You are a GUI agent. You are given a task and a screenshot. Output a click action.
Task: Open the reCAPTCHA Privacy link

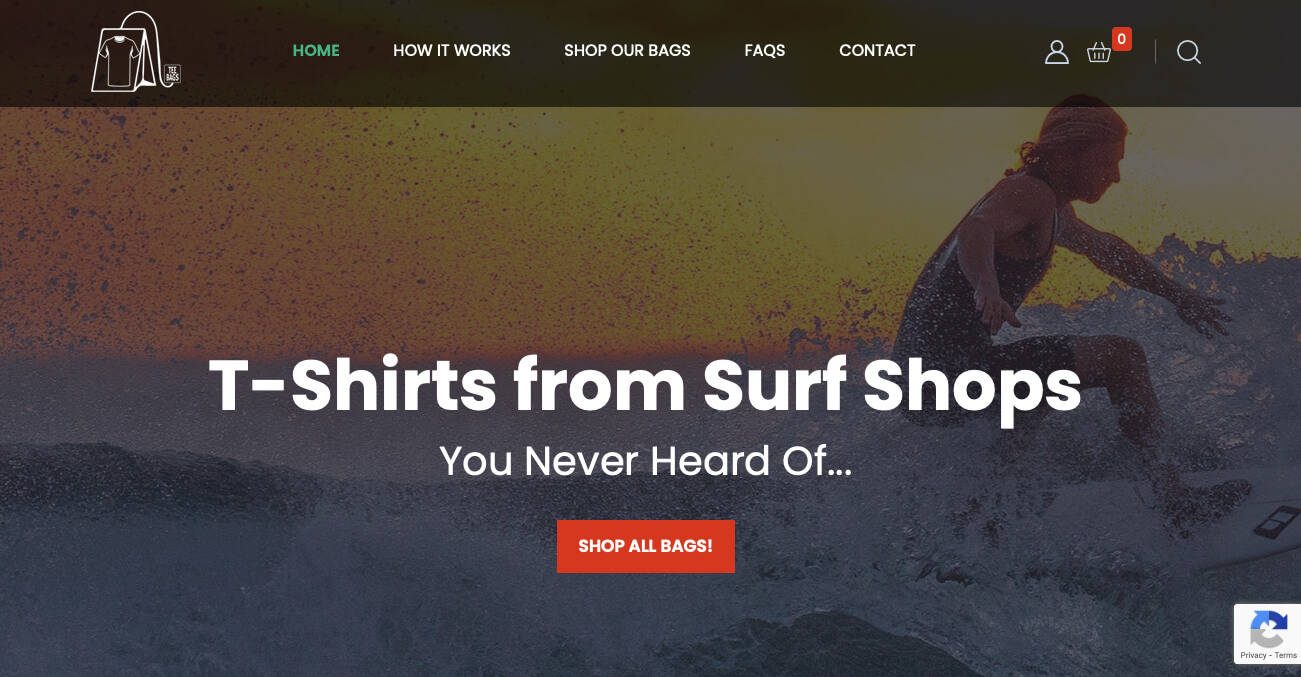click(x=1253, y=655)
